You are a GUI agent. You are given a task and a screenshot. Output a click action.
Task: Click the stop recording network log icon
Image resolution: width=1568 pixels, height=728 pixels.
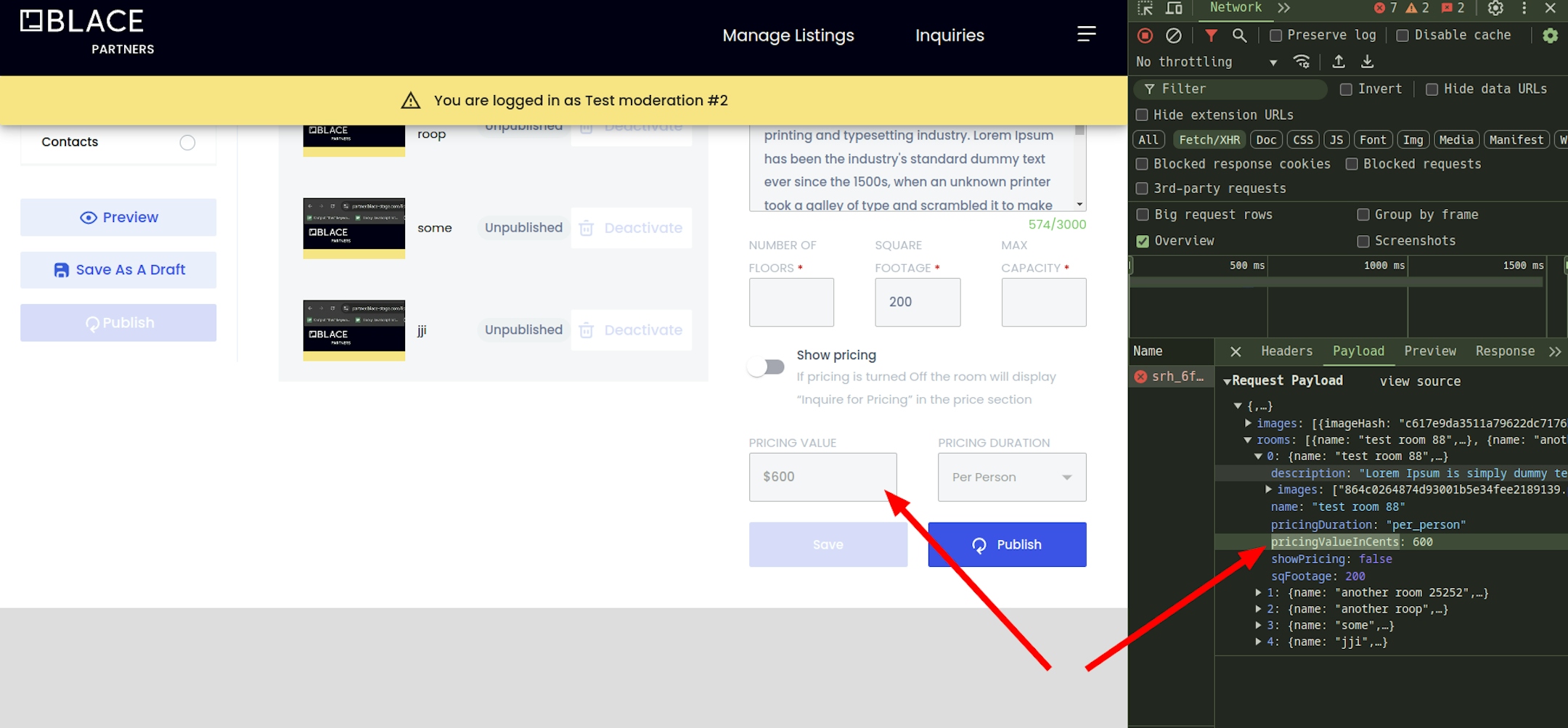[1145, 35]
